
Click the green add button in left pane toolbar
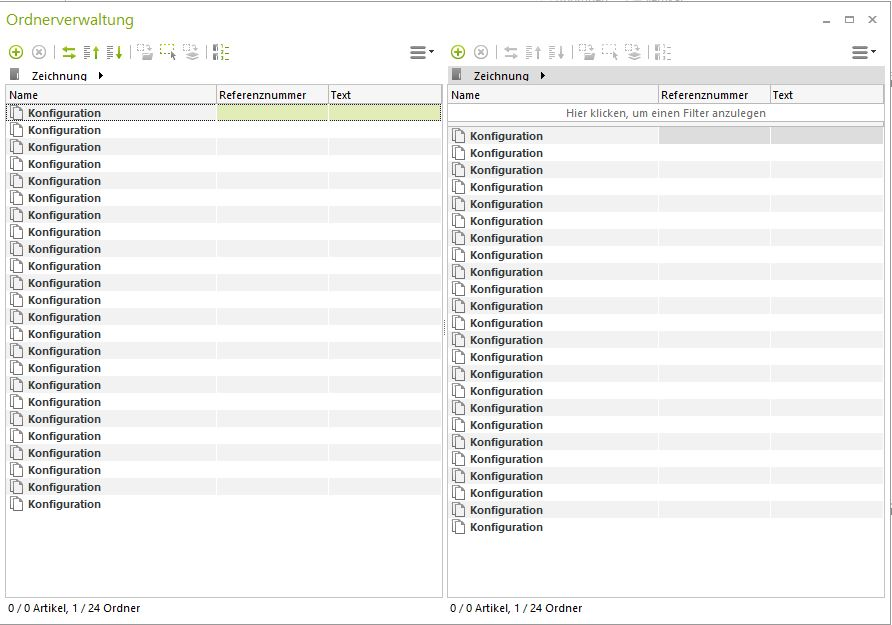point(16,52)
